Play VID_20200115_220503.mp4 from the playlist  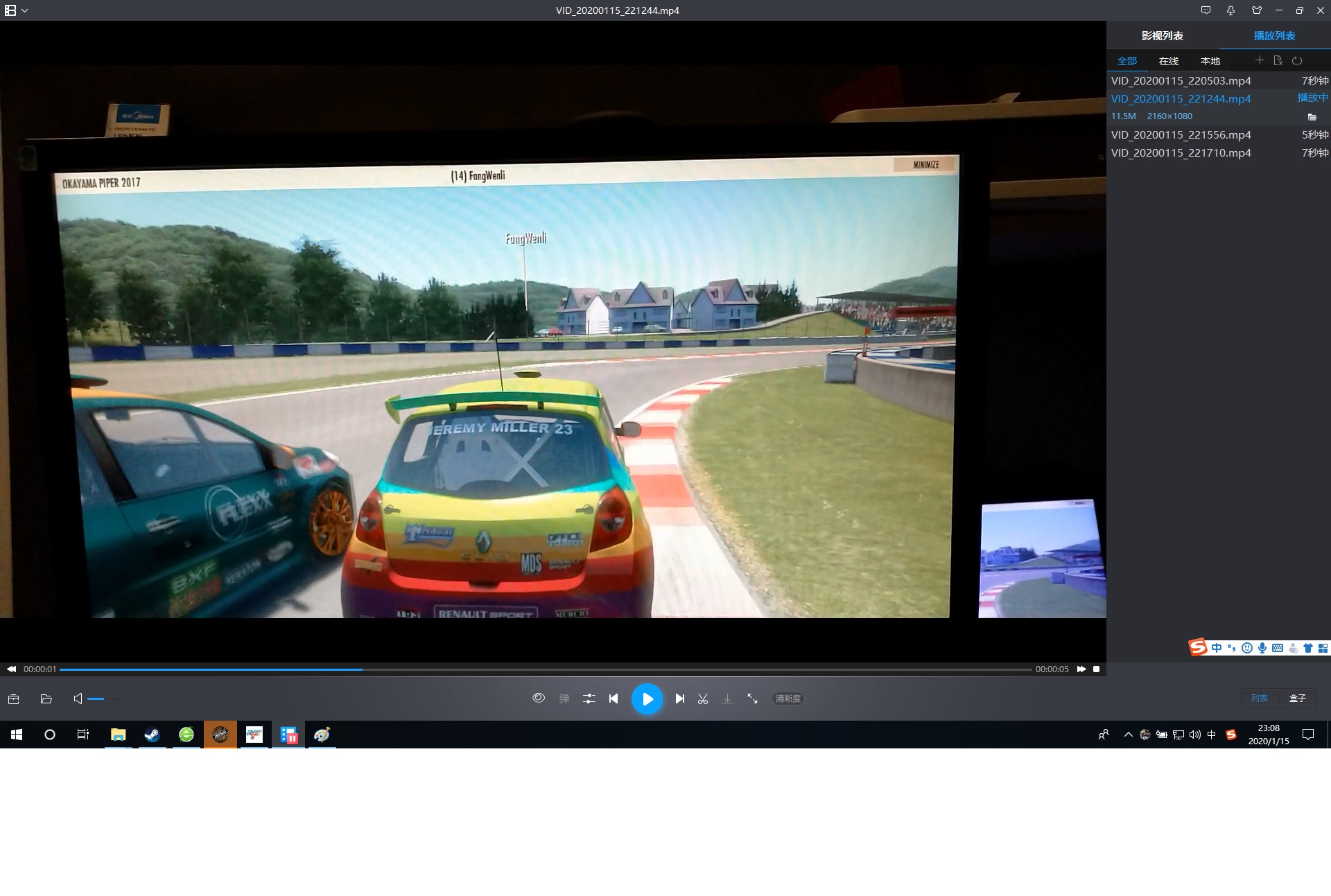[1219, 80]
